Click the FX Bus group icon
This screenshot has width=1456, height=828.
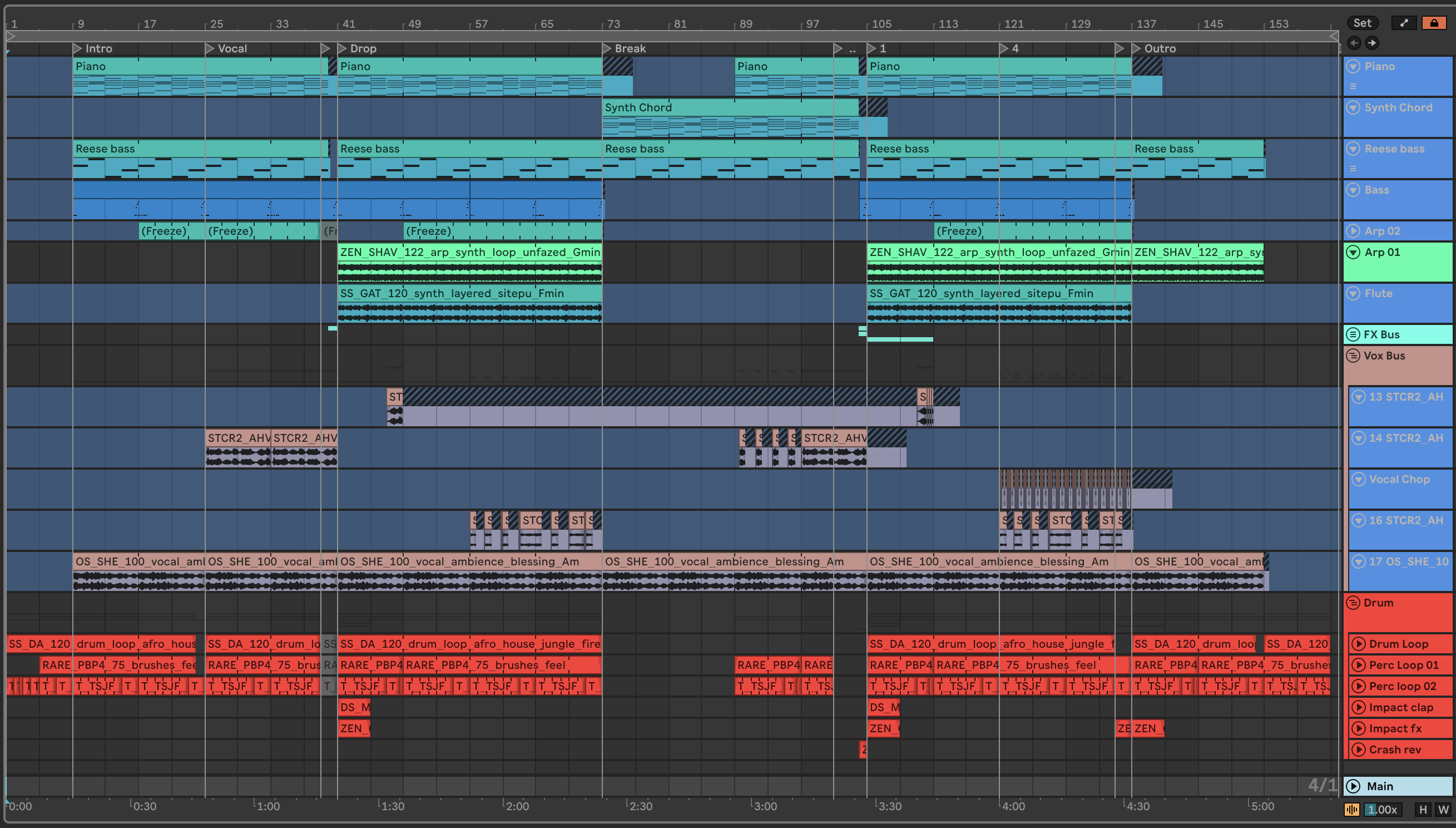click(x=1353, y=334)
